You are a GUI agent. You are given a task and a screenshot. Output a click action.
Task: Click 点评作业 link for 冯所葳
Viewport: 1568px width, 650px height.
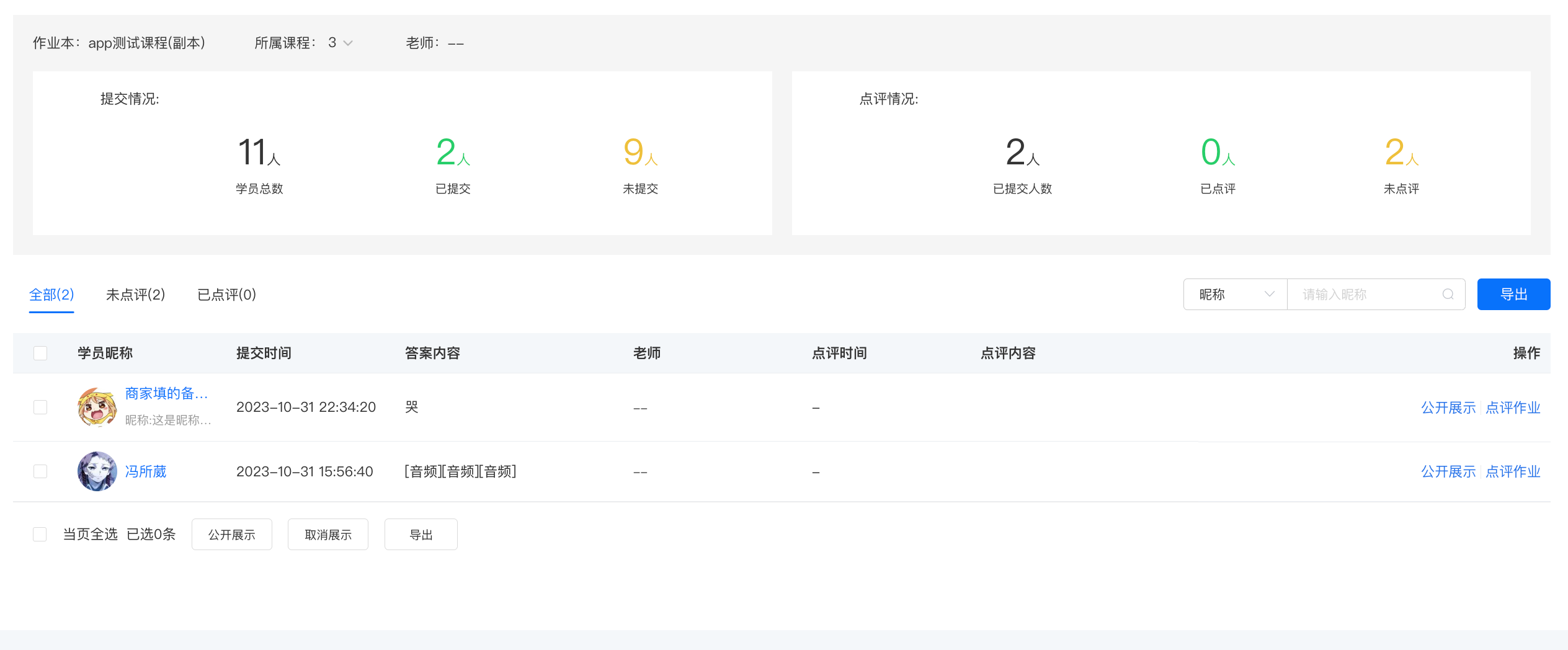(1513, 471)
